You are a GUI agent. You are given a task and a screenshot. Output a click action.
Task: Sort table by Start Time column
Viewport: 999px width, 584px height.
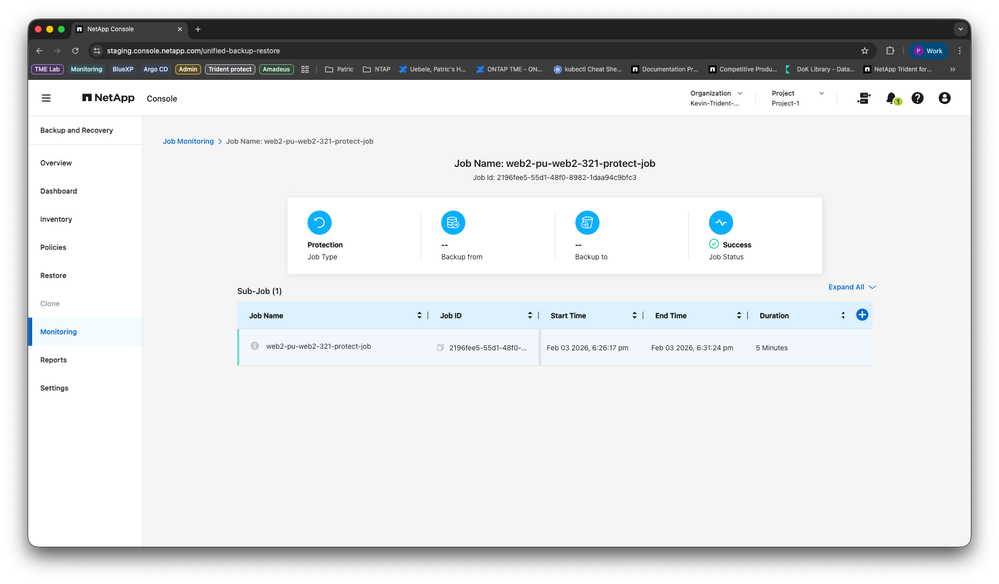click(x=634, y=315)
